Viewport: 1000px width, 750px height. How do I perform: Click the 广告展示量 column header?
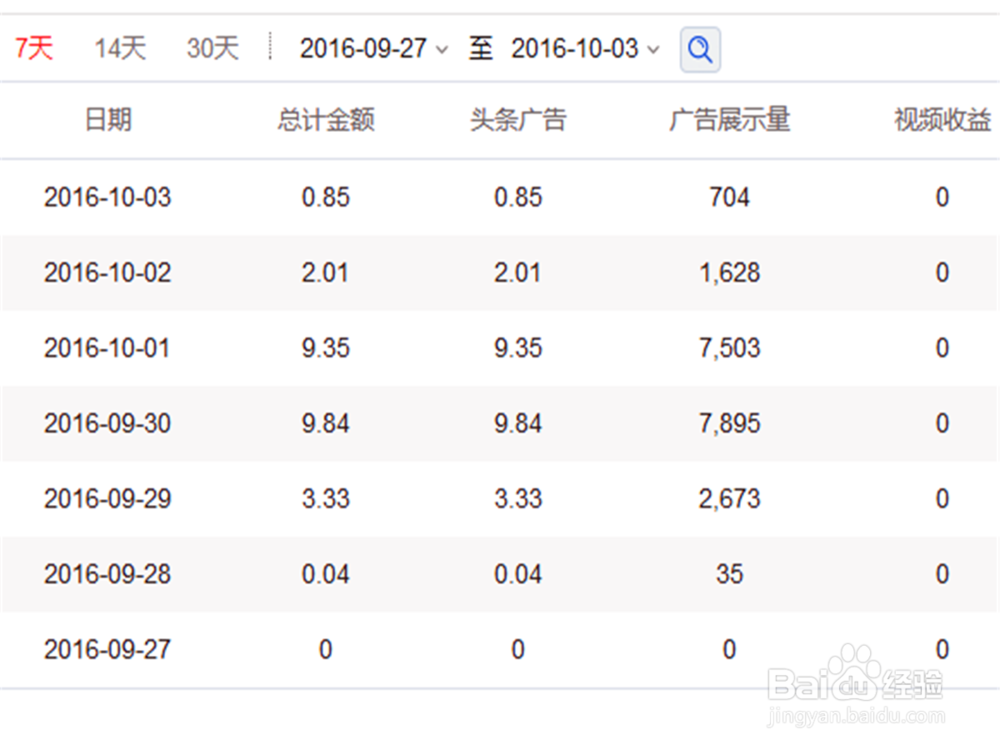point(730,120)
